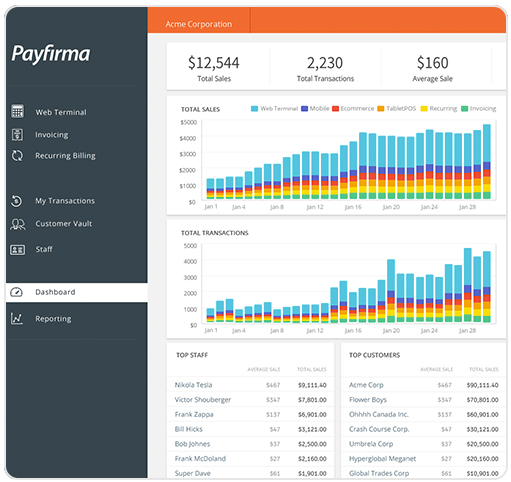Open staff member Frank McDoland

(x=200, y=459)
